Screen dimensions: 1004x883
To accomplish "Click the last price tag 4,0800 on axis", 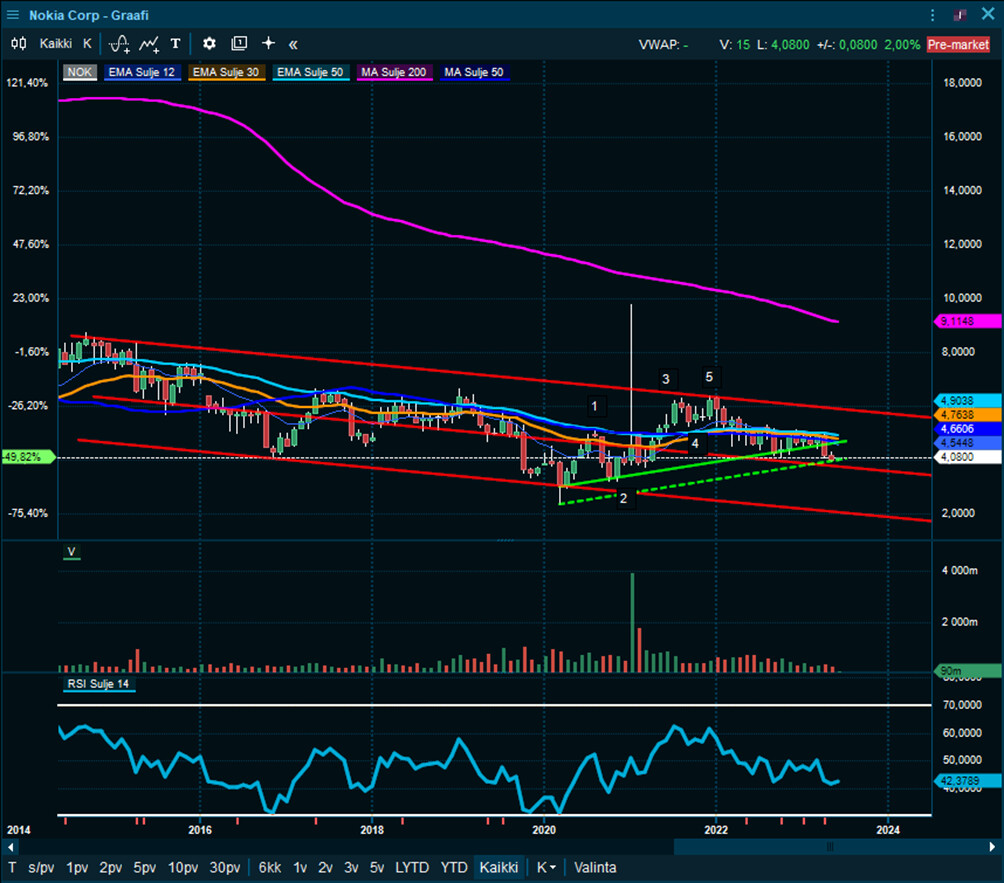I will [x=967, y=457].
